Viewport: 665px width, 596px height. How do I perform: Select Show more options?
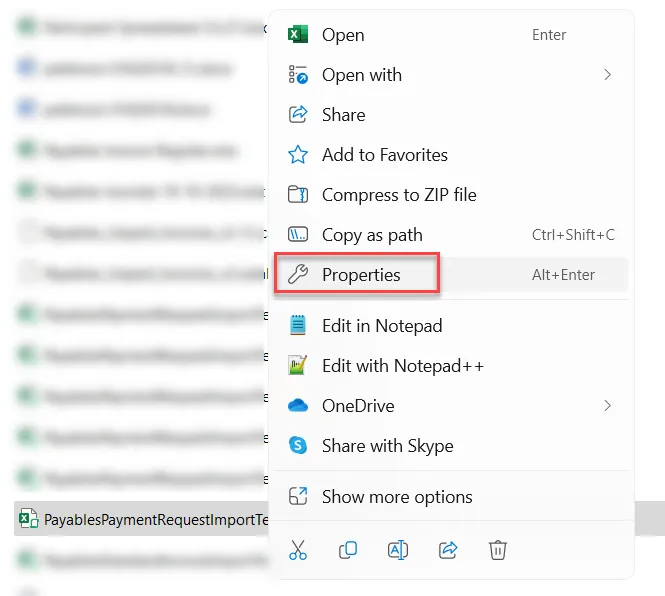point(396,497)
